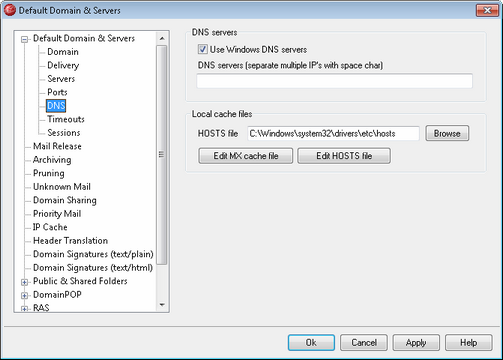503x360 pixels.
Task: Click the tree scrollbar down arrow
Action: 162,305
